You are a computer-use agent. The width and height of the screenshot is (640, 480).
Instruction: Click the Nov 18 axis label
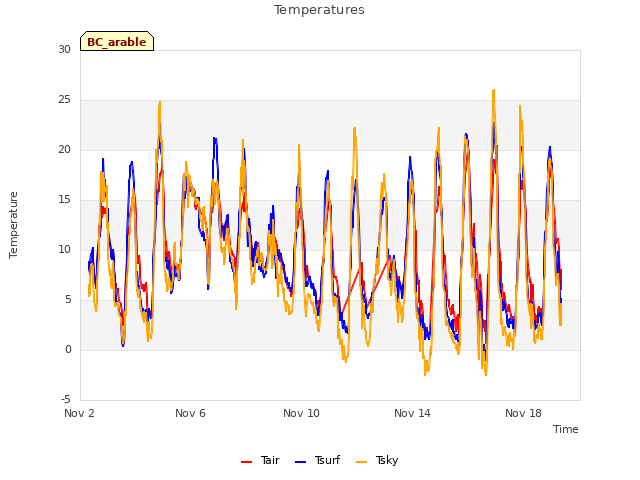tap(523, 413)
